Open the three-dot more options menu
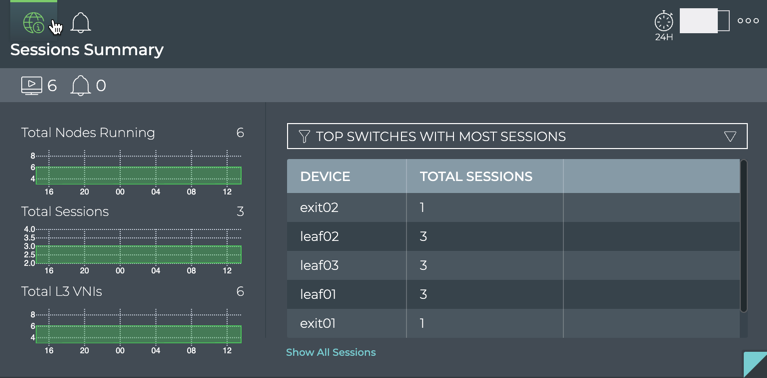Image resolution: width=767 pixels, height=378 pixels. [x=748, y=21]
